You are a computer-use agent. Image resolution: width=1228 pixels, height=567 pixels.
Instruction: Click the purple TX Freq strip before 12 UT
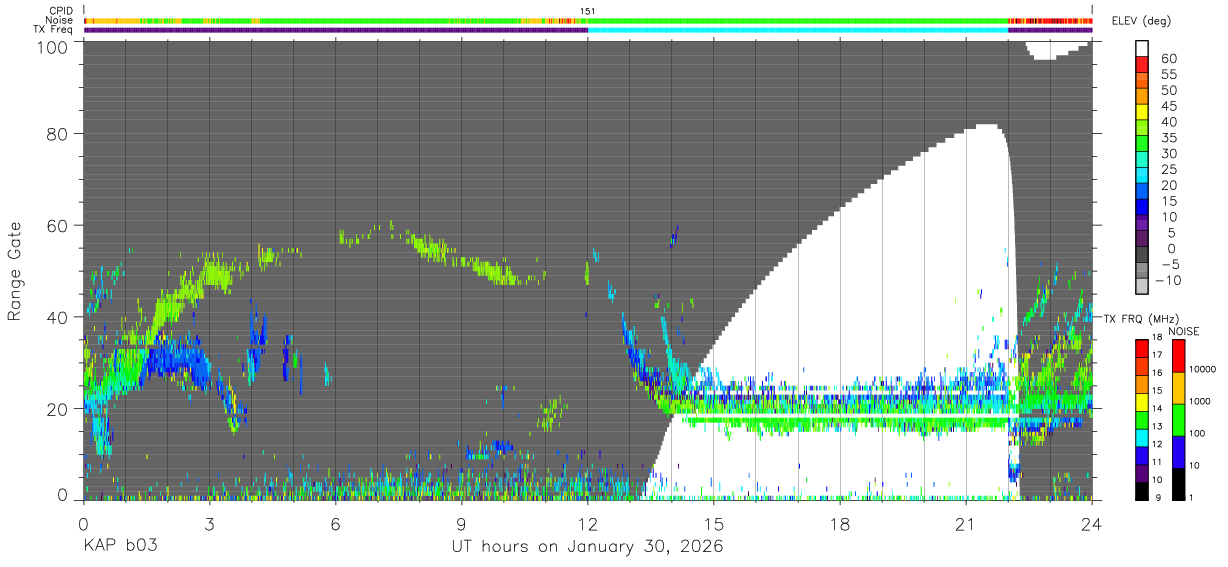point(336,29)
